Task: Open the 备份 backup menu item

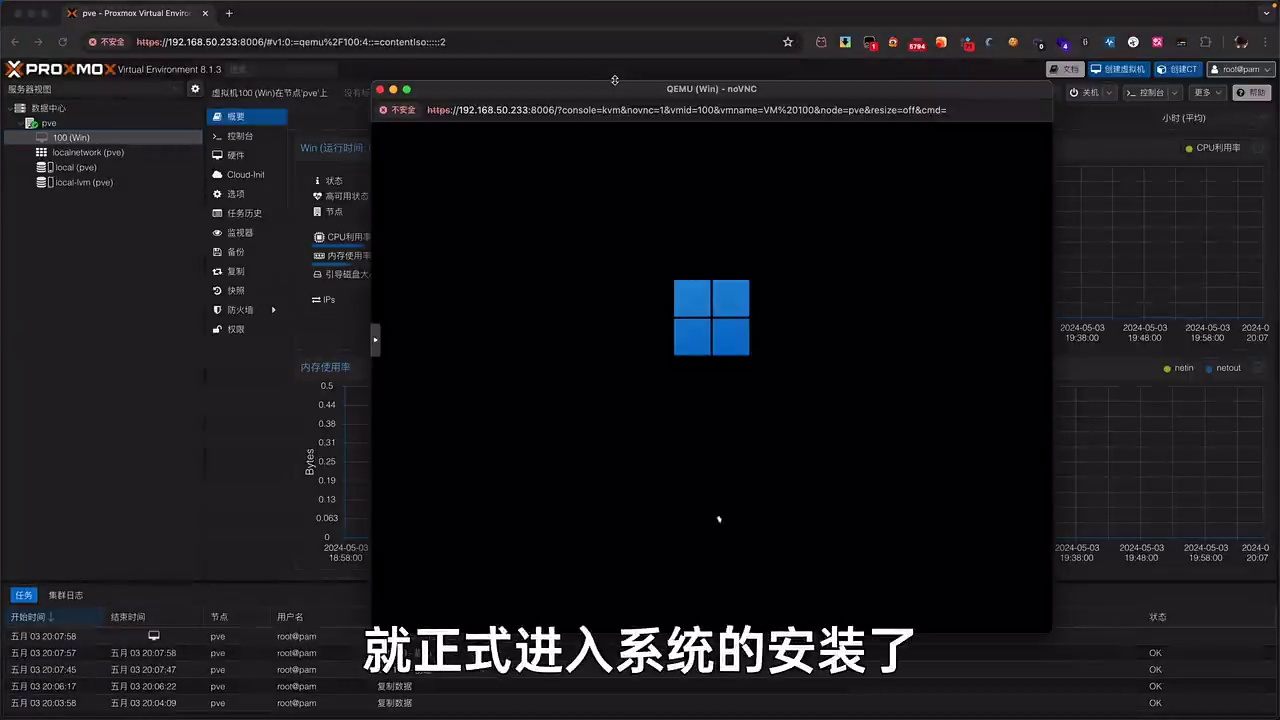Action: (247, 252)
